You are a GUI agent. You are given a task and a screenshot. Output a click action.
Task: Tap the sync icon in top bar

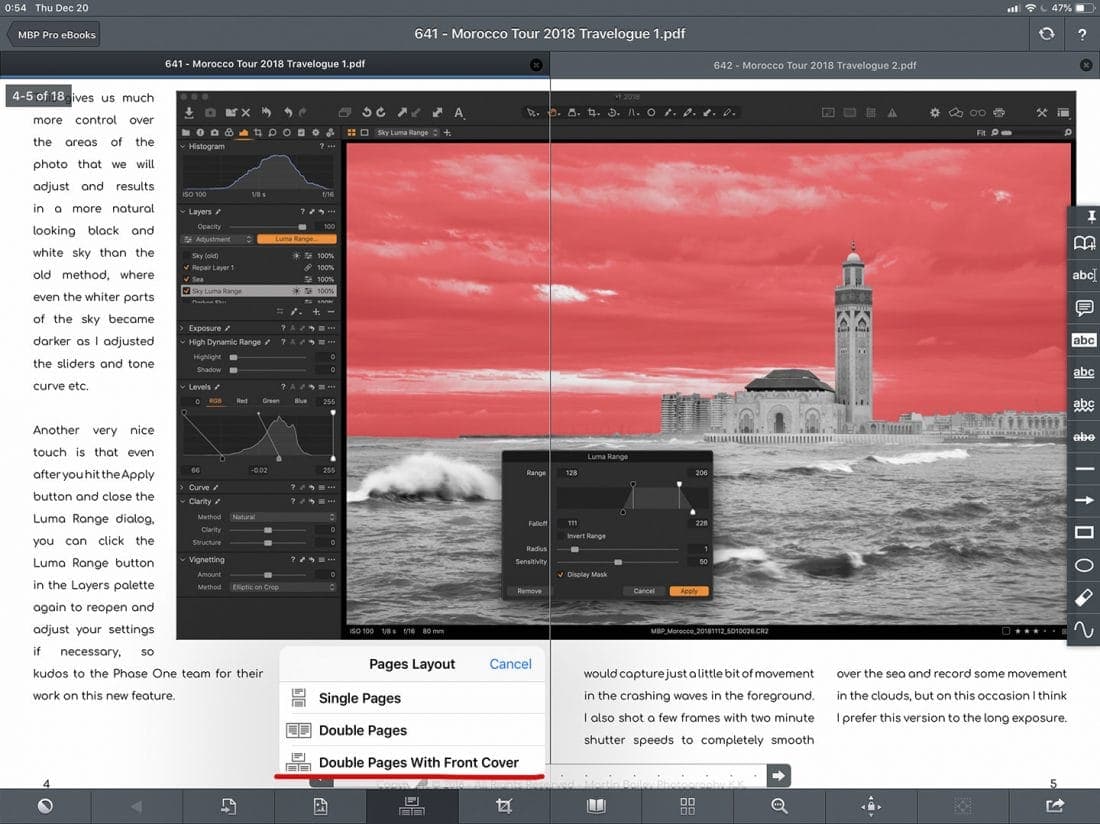(1046, 34)
